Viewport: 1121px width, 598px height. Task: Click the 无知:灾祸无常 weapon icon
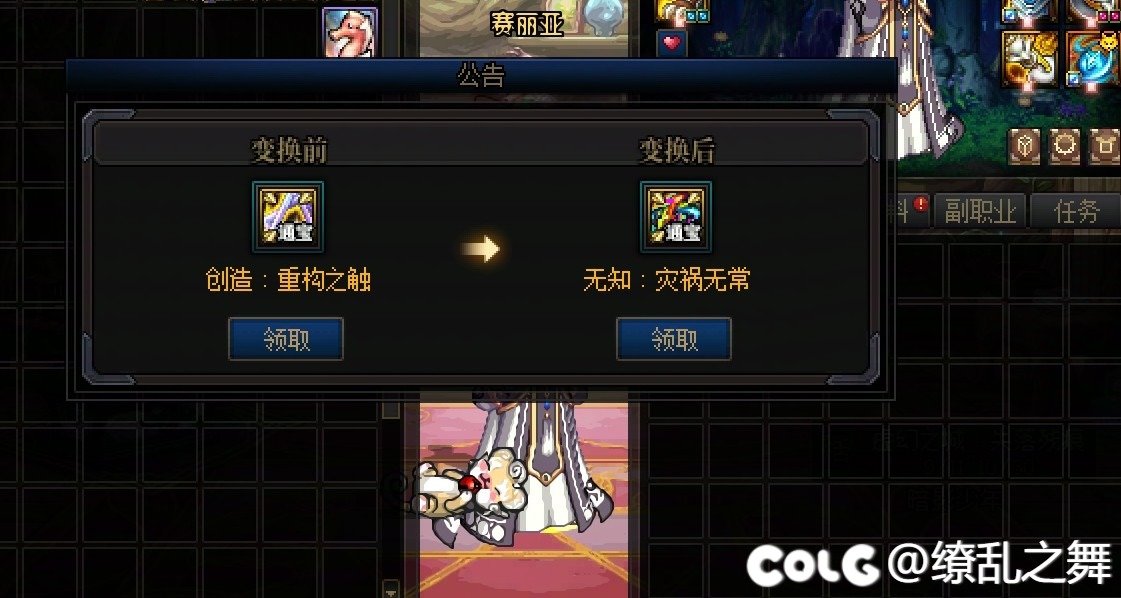[676, 217]
